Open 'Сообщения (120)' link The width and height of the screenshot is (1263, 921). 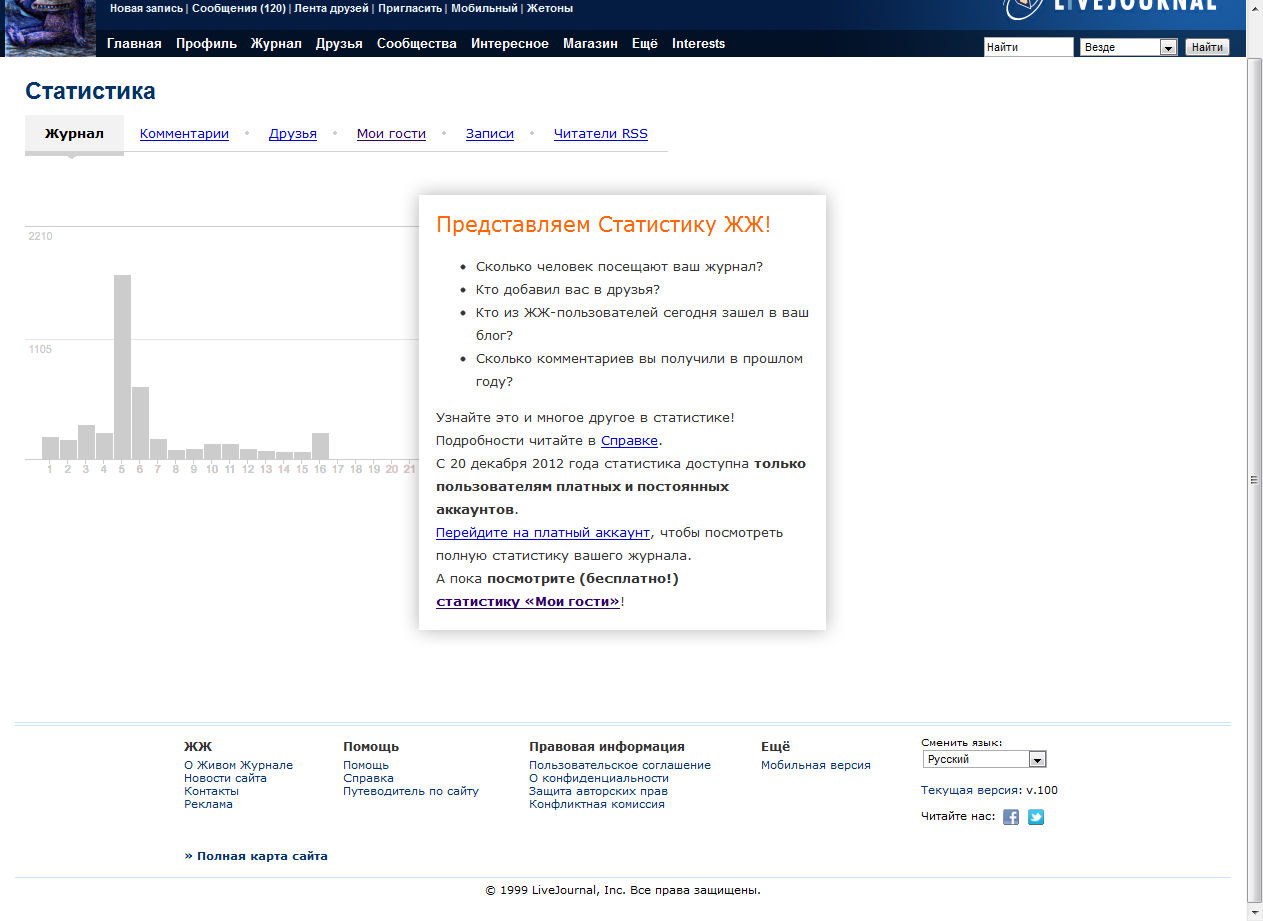coord(238,8)
